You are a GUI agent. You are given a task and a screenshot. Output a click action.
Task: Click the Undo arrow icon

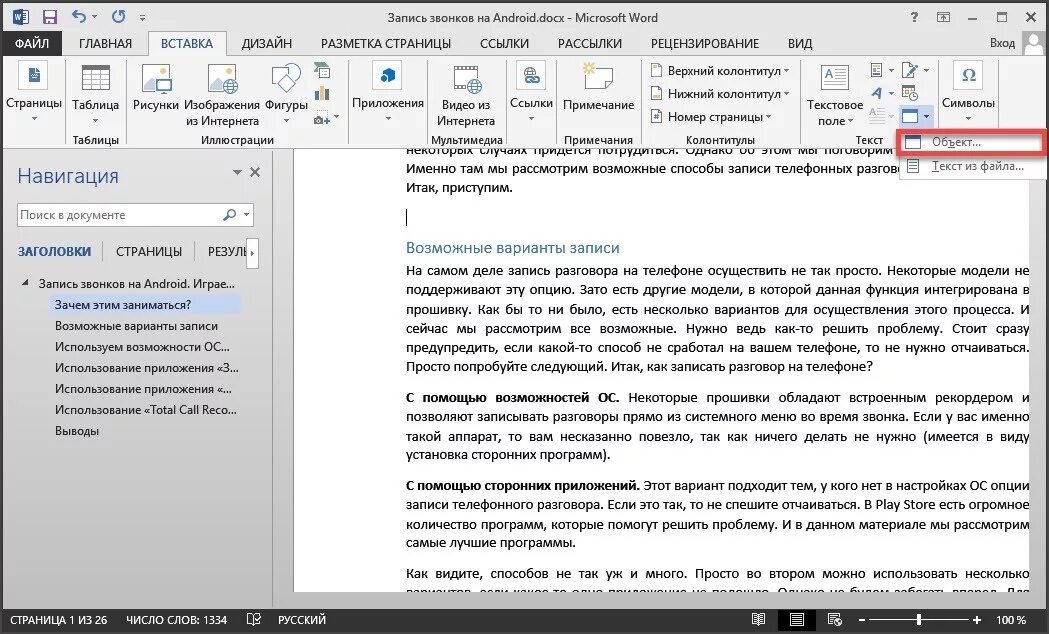(79, 17)
